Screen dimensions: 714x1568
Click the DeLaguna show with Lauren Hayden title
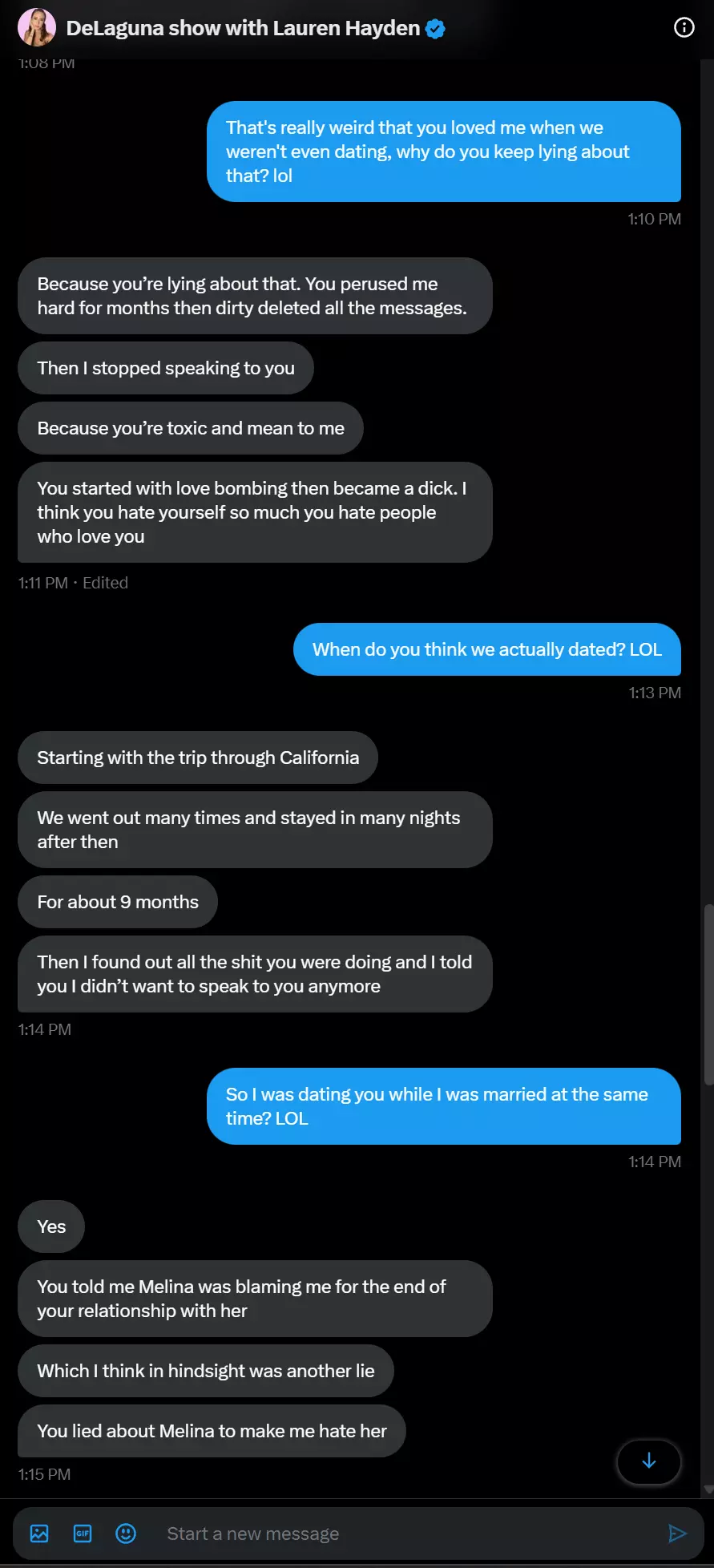(243, 29)
